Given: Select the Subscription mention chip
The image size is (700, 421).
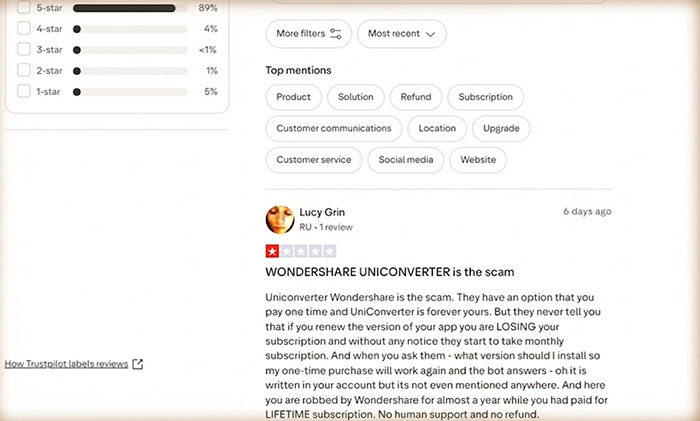Looking at the screenshot, I should 485,97.
